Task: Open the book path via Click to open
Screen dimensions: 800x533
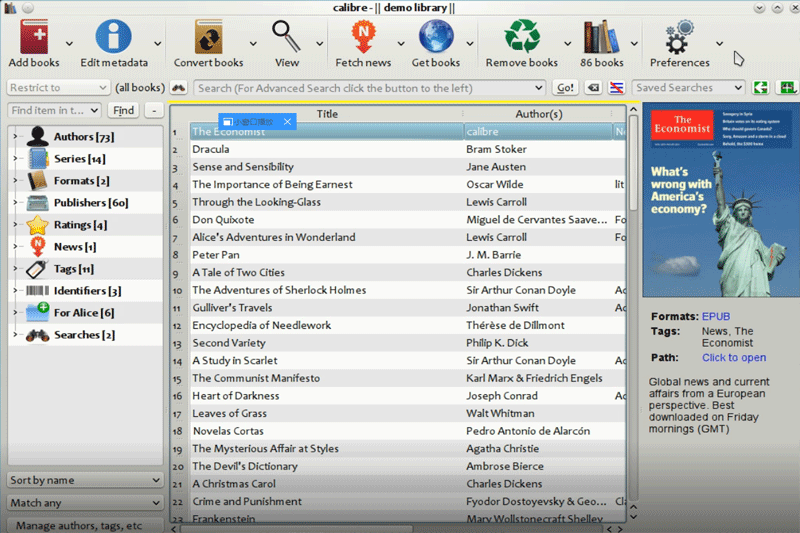Action: click(x=733, y=358)
